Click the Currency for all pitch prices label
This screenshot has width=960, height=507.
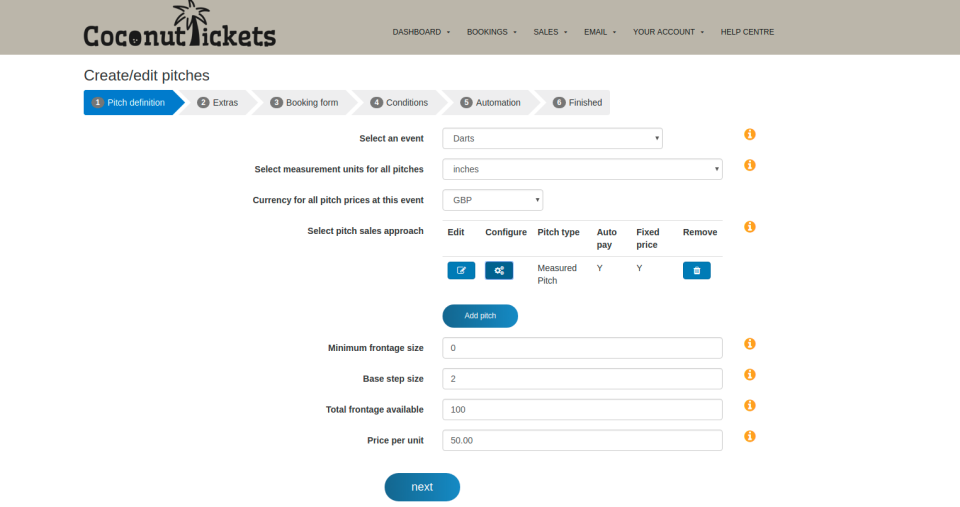pyautogui.click(x=338, y=200)
